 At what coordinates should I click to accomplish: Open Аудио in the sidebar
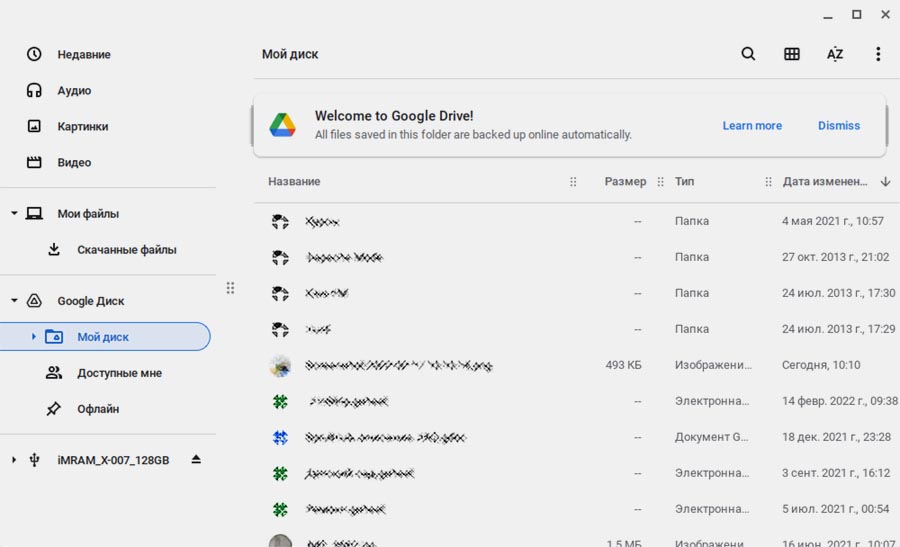[x=74, y=91]
